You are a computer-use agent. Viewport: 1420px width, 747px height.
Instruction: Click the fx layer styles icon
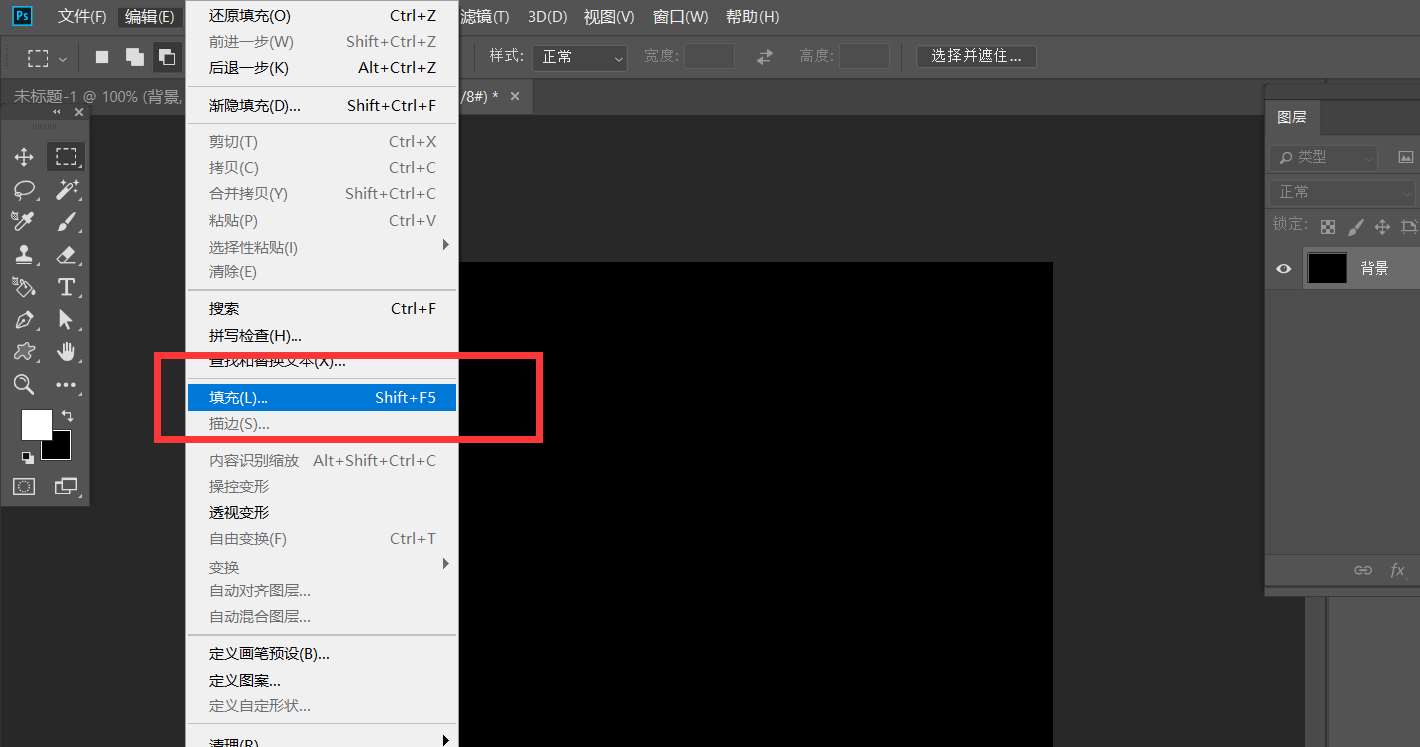click(x=1397, y=570)
